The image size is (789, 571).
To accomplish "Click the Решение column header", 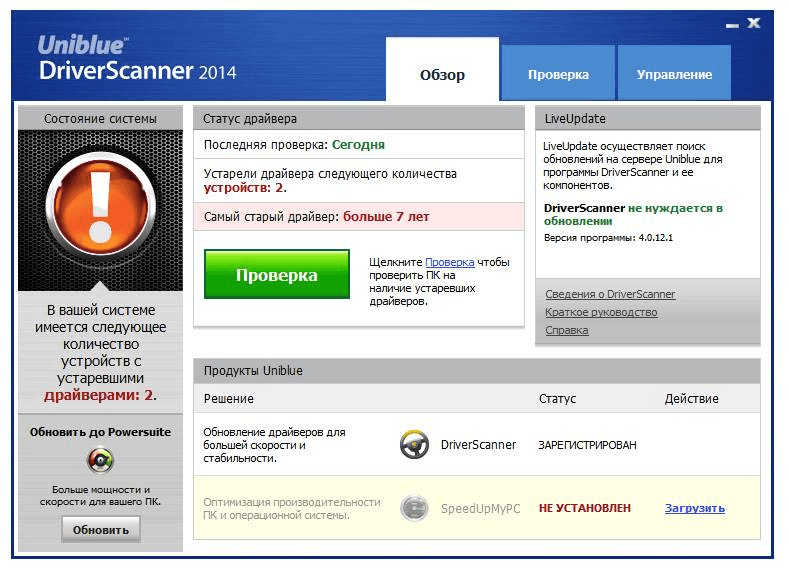I will coord(228,398).
